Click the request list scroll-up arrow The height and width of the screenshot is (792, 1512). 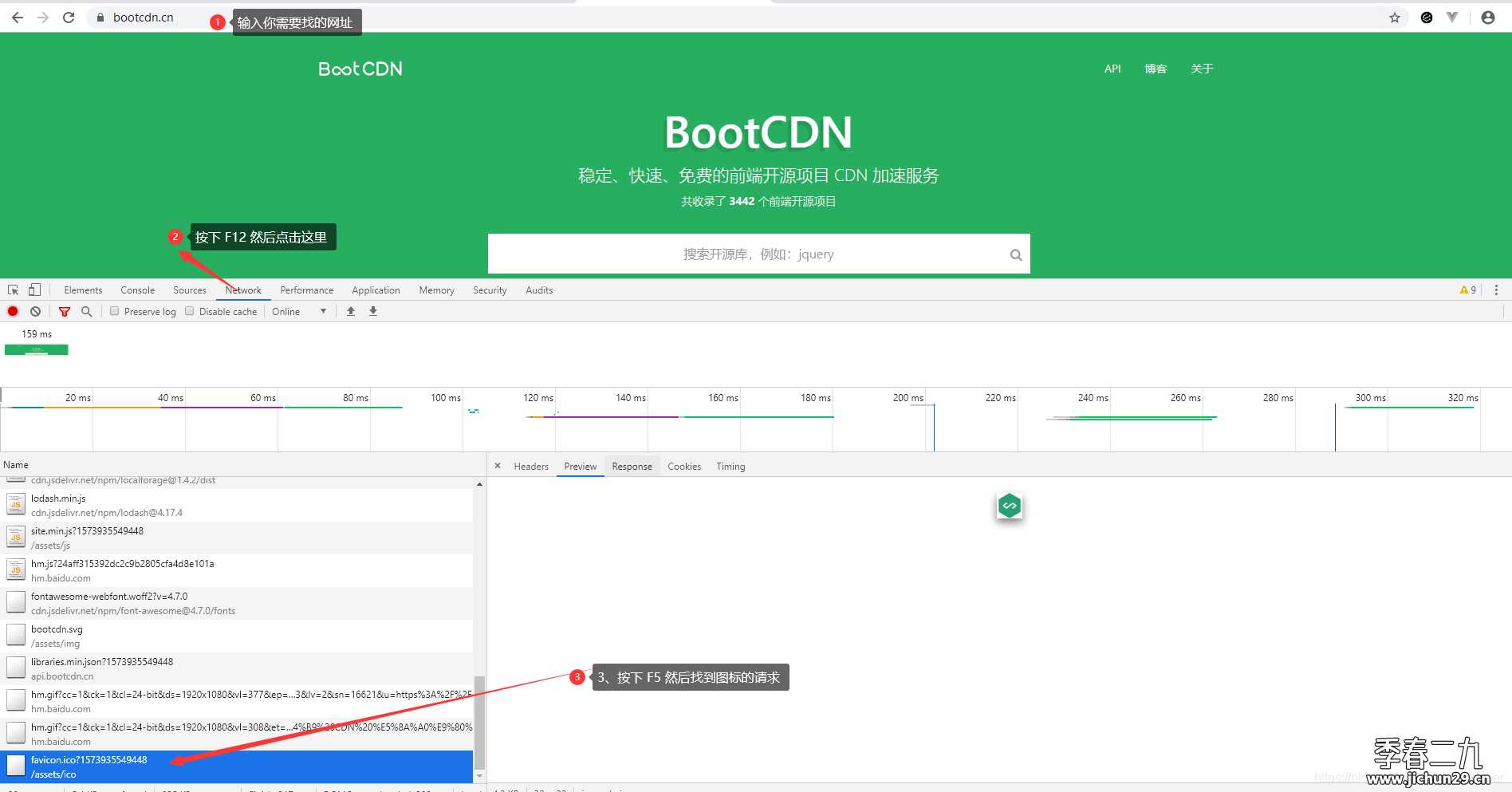coord(479,484)
